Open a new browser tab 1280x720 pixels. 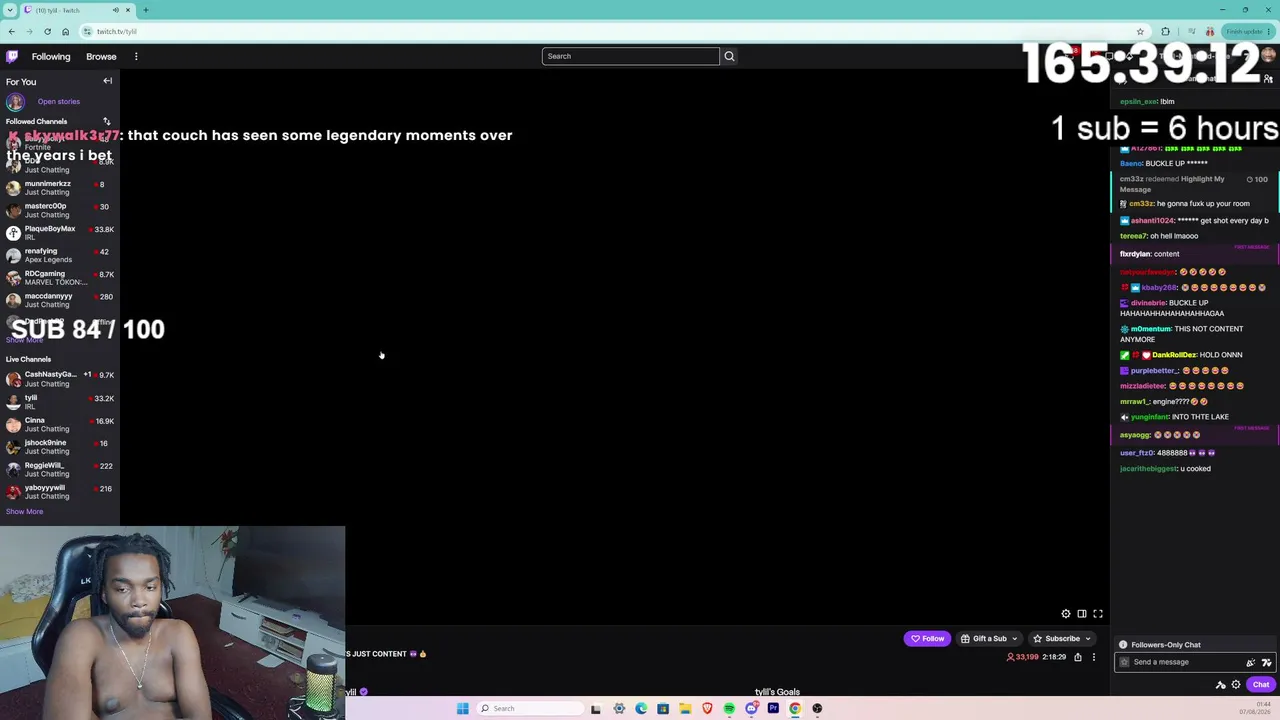[x=145, y=10]
